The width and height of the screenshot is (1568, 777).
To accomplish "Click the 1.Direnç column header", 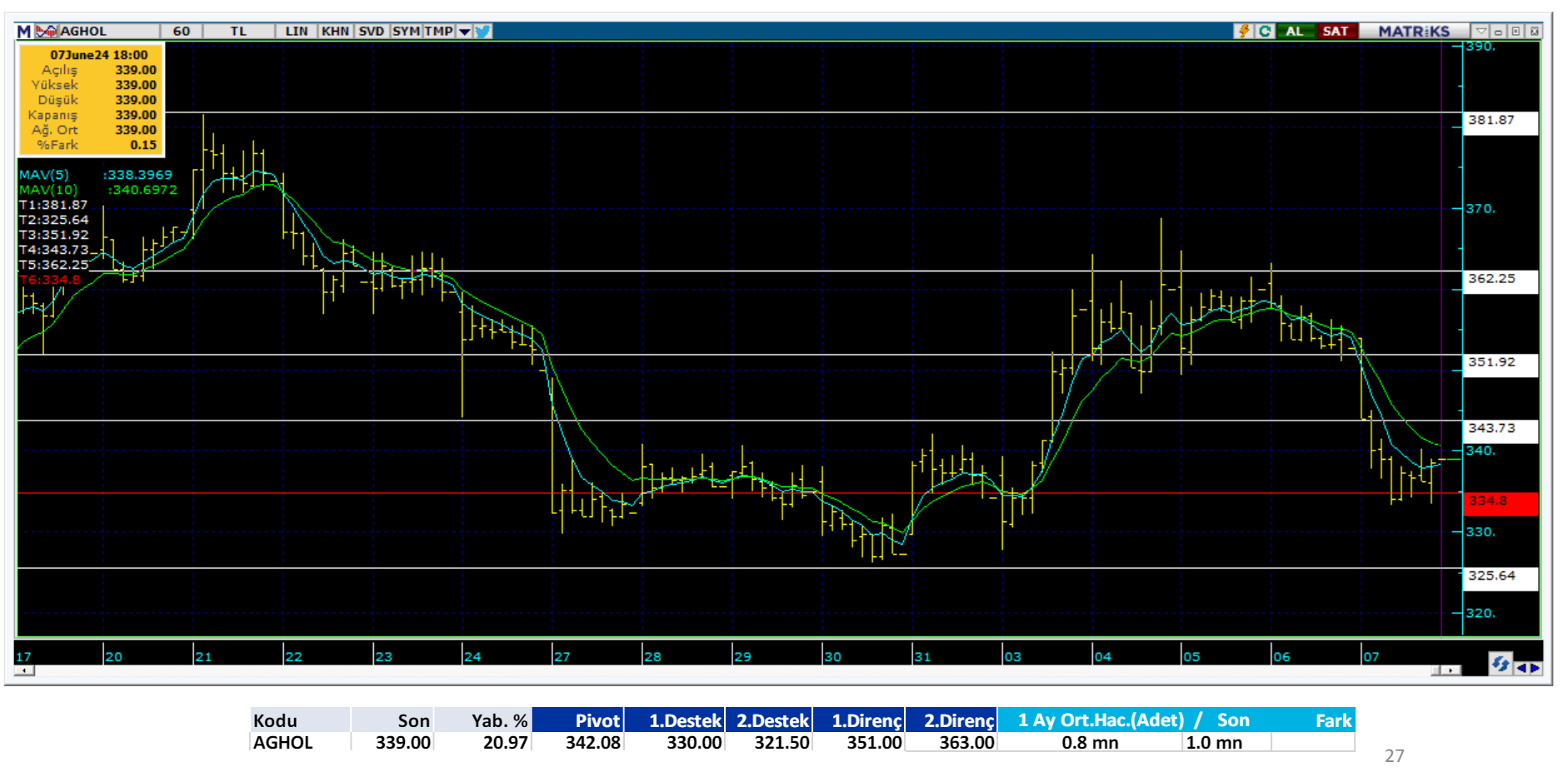I will tap(858, 720).
